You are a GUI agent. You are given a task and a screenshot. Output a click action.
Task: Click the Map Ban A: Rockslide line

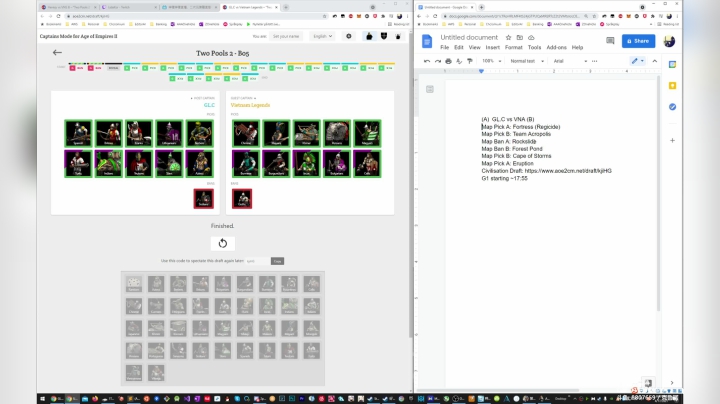pyautogui.click(x=509, y=141)
